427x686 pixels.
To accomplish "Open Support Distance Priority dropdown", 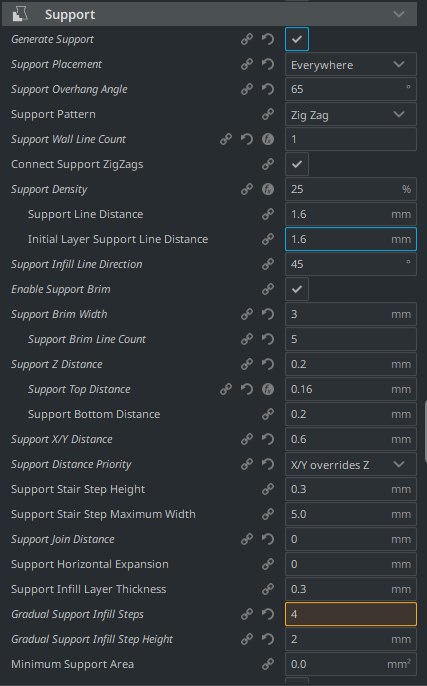I will (350, 464).
